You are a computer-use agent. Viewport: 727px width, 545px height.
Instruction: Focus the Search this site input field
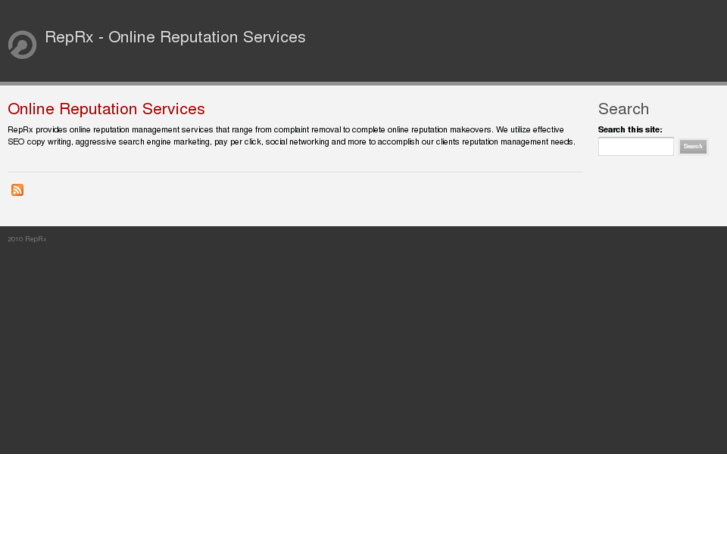pyautogui.click(x=636, y=147)
